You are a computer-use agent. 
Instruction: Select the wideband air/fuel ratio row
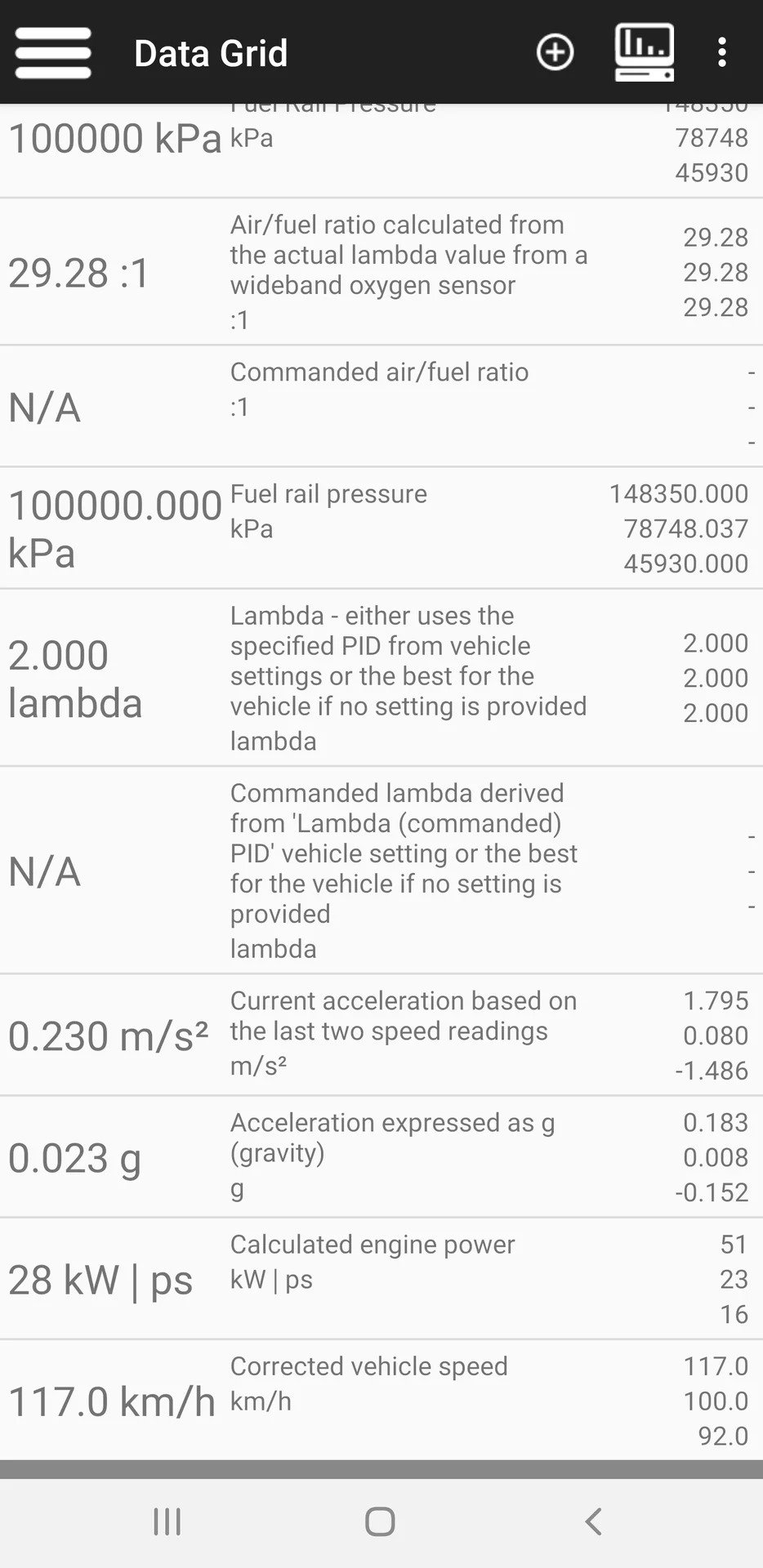tap(381, 271)
